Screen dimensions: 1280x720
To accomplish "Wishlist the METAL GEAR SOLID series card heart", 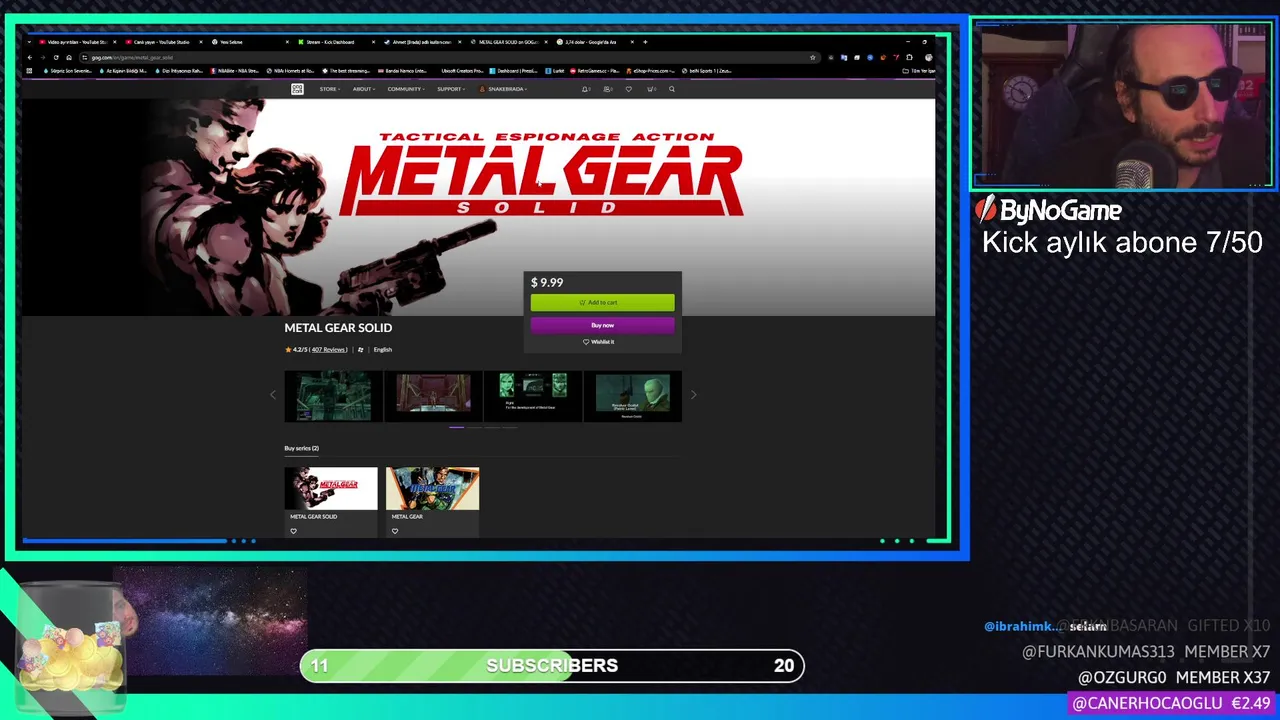I will [x=293, y=531].
